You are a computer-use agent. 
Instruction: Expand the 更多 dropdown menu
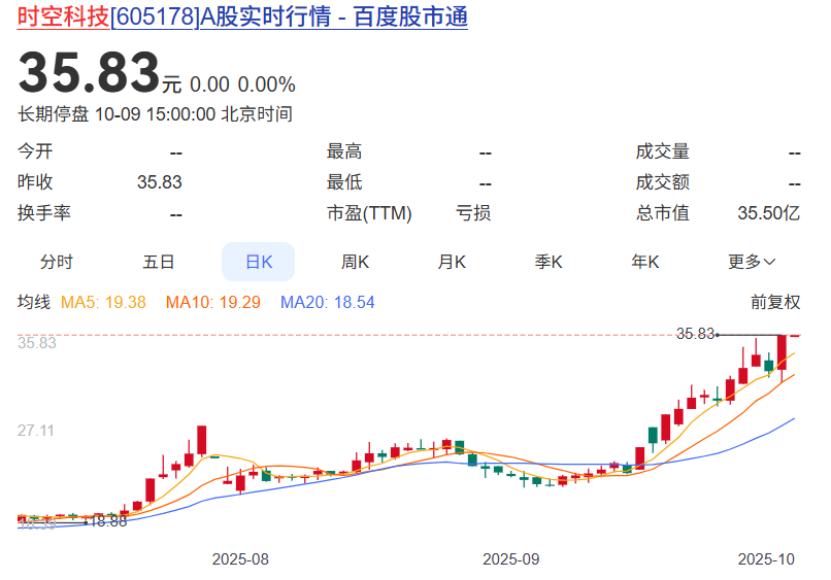[x=749, y=261]
